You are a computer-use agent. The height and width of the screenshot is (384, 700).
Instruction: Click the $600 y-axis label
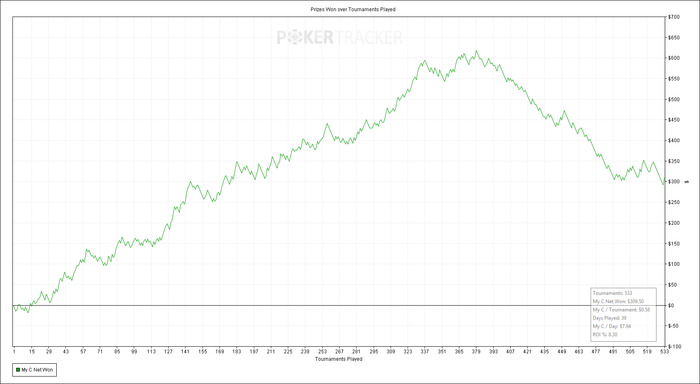(674, 58)
